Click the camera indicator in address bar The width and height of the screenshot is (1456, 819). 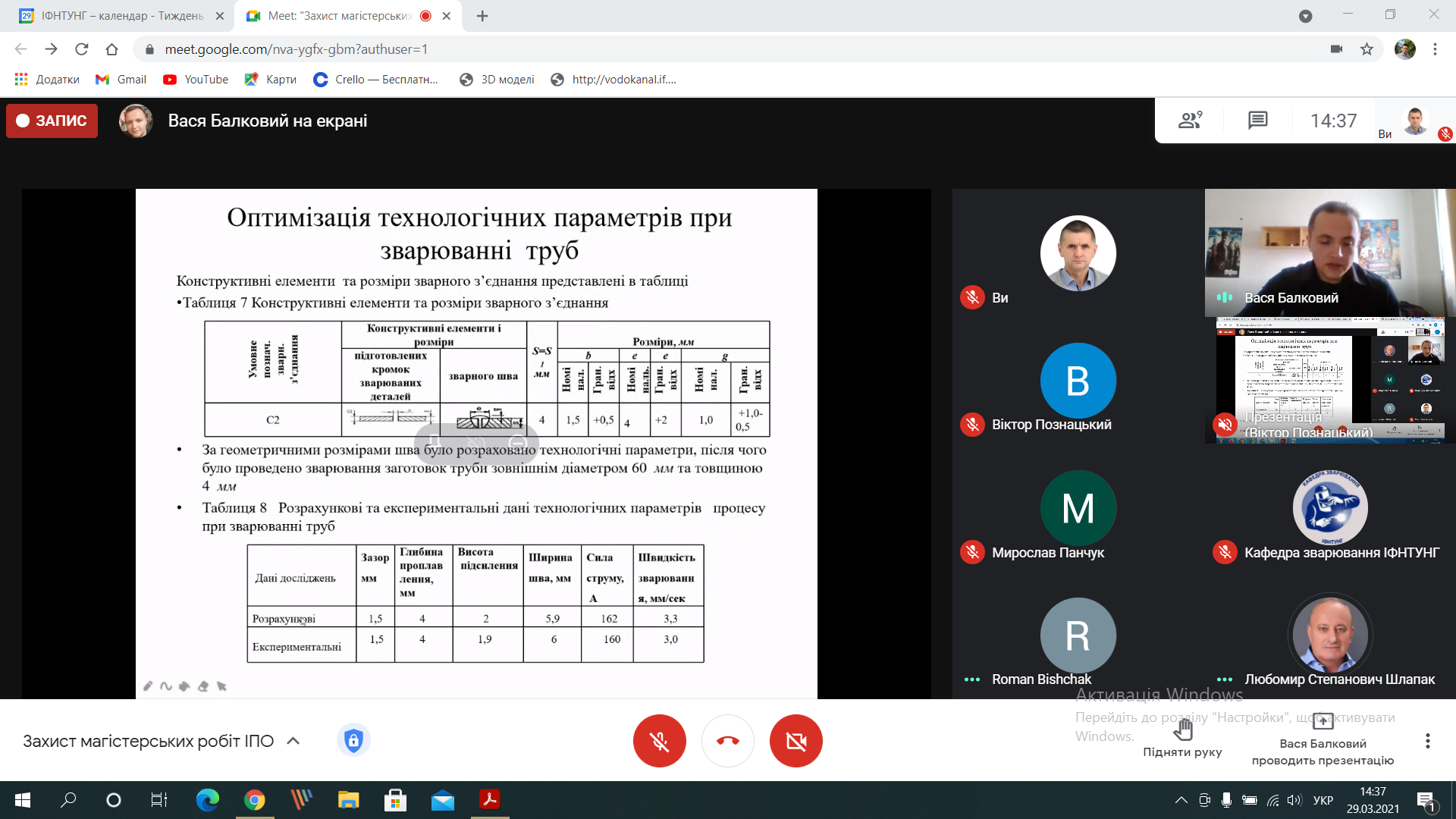click(1336, 49)
